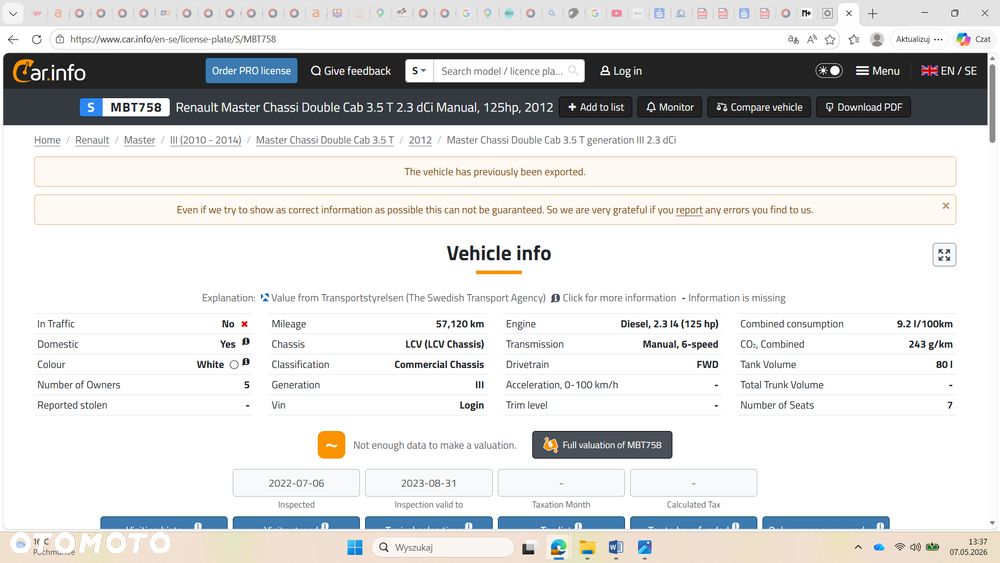The height and width of the screenshot is (563, 1000).
Task: Reload the current page
Action: [36, 39]
